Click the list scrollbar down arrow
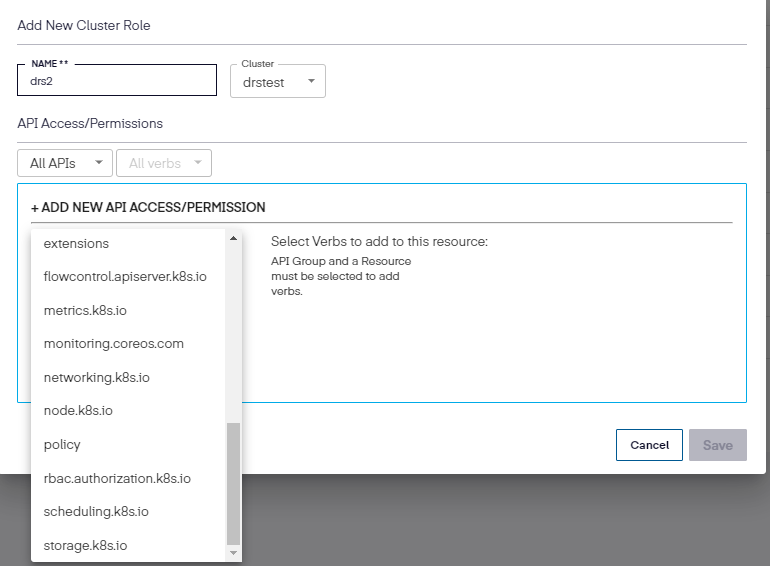 click(234, 552)
